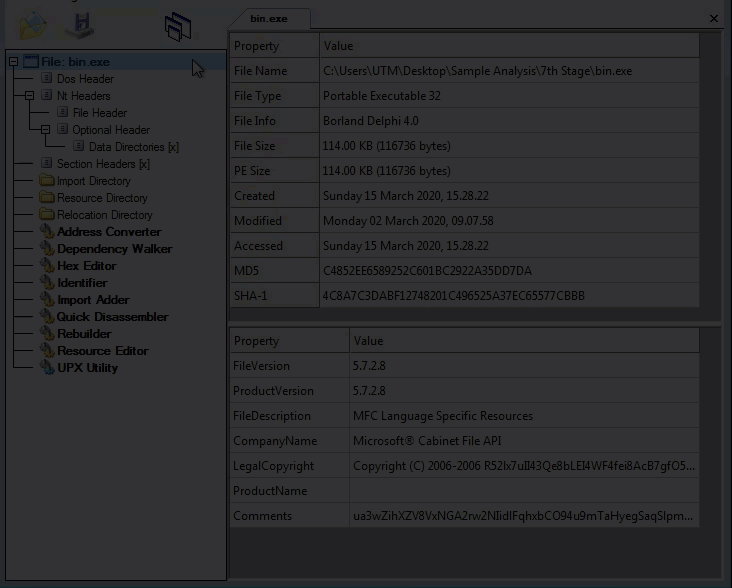Click the upper table's Property column header
This screenshot has height=588, width=732.
274,46
